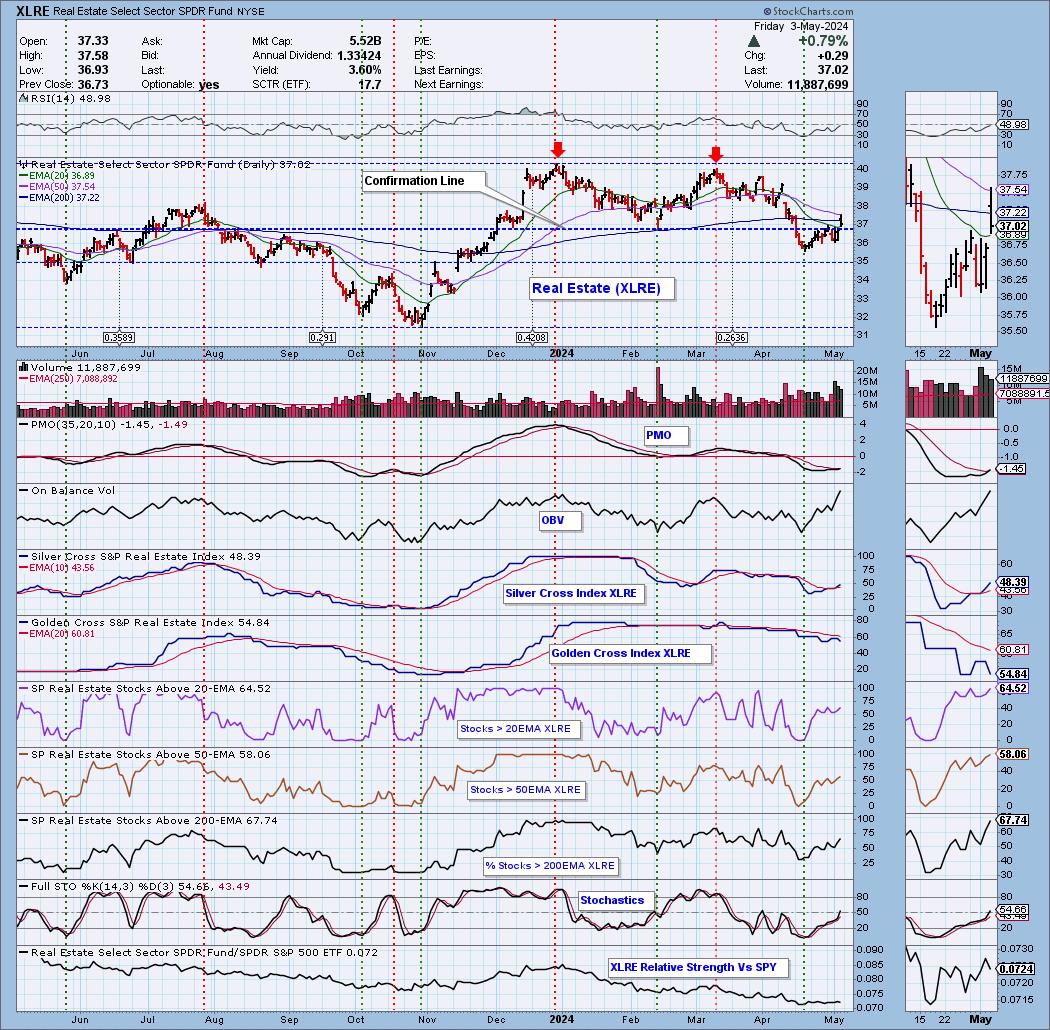The image size is (1050, 1030).
Task: Click the High price '37.58'
Action: click(x=93, y=56)
